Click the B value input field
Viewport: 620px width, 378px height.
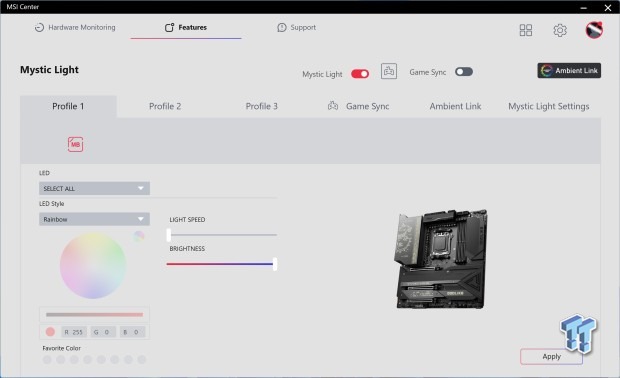coord(132,332)
